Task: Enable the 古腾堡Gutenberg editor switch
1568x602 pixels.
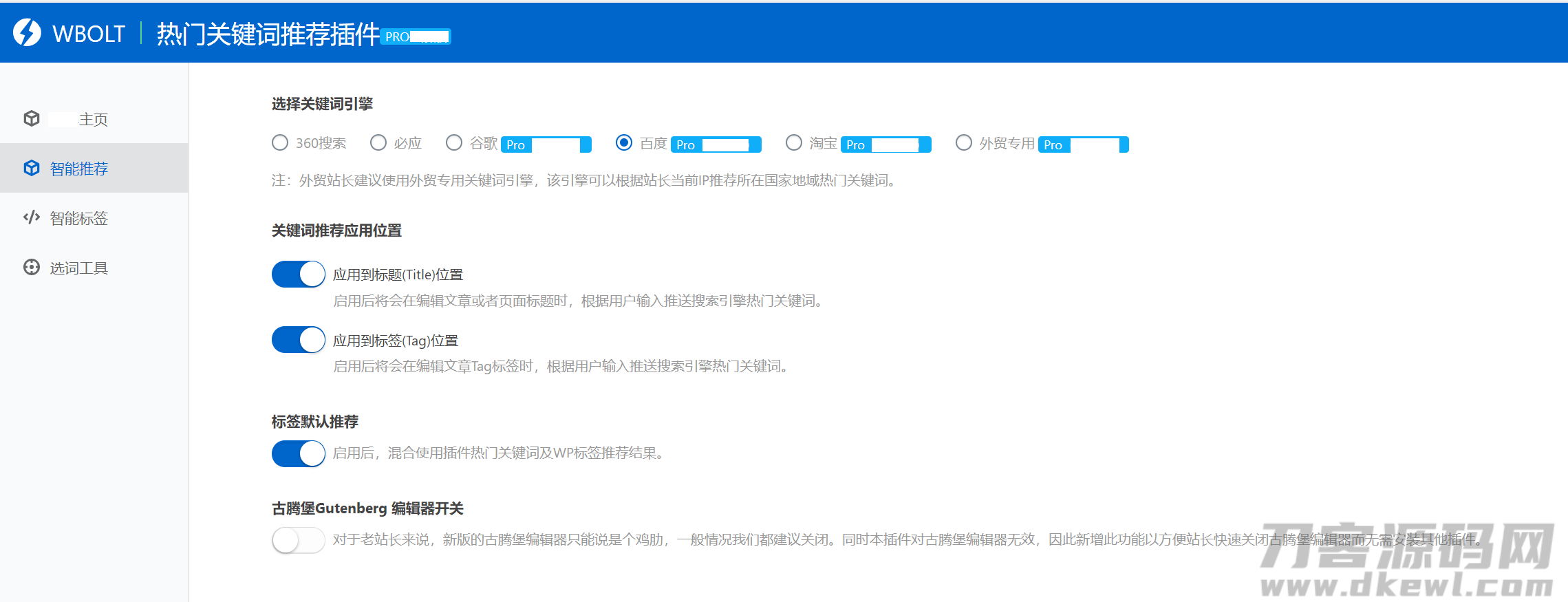Action: [x=299, y=540]
